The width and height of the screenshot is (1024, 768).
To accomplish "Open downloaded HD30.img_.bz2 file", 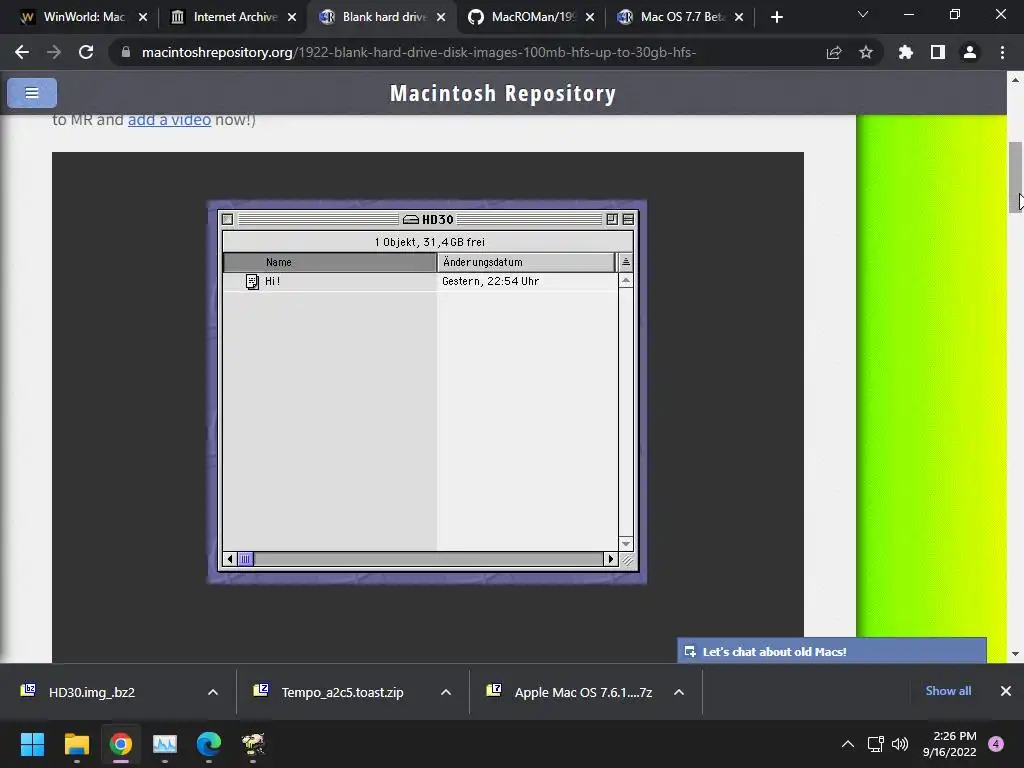I will point(91,692).
